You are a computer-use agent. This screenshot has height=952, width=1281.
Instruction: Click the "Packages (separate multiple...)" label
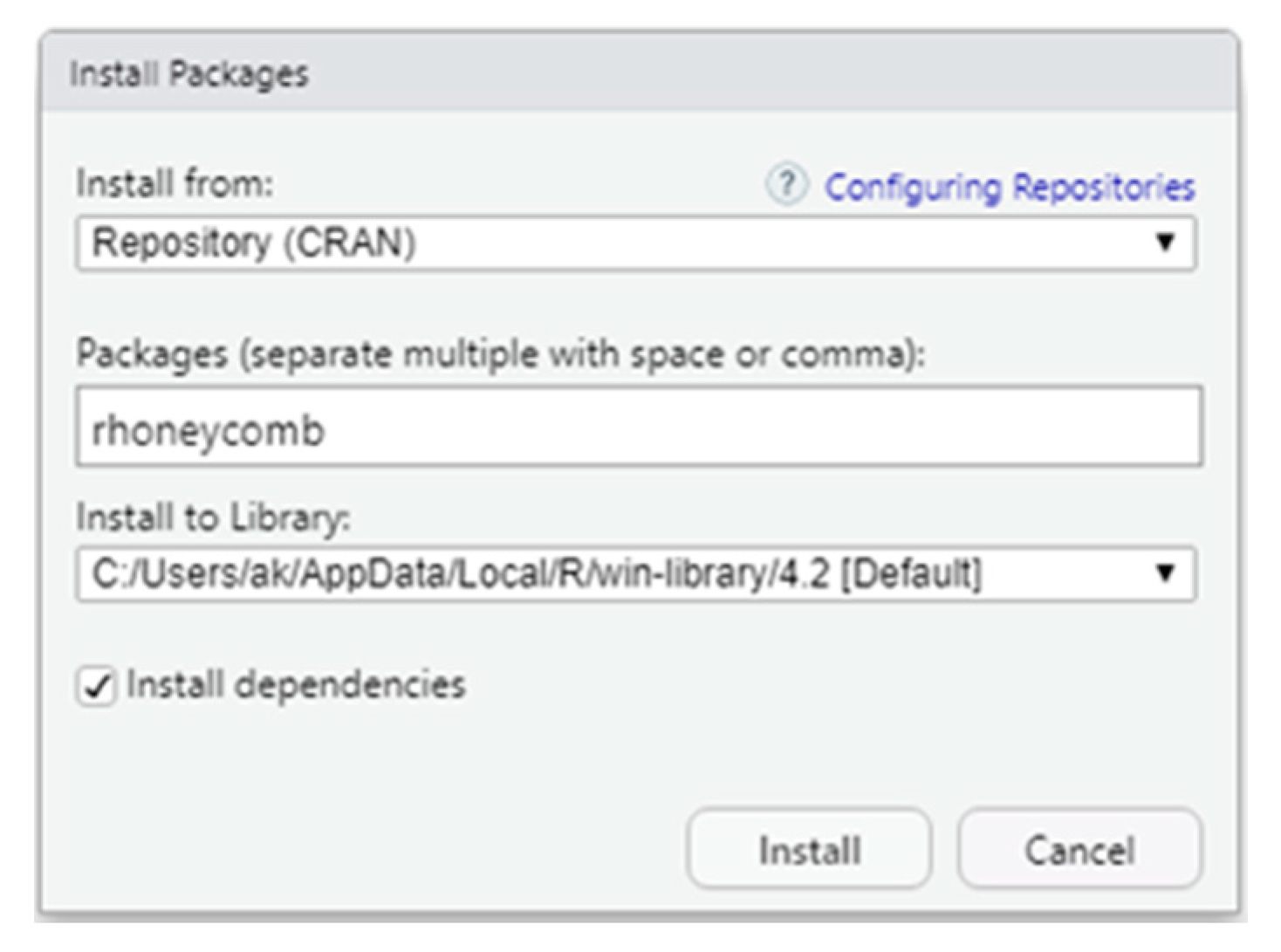click(500, 354)
